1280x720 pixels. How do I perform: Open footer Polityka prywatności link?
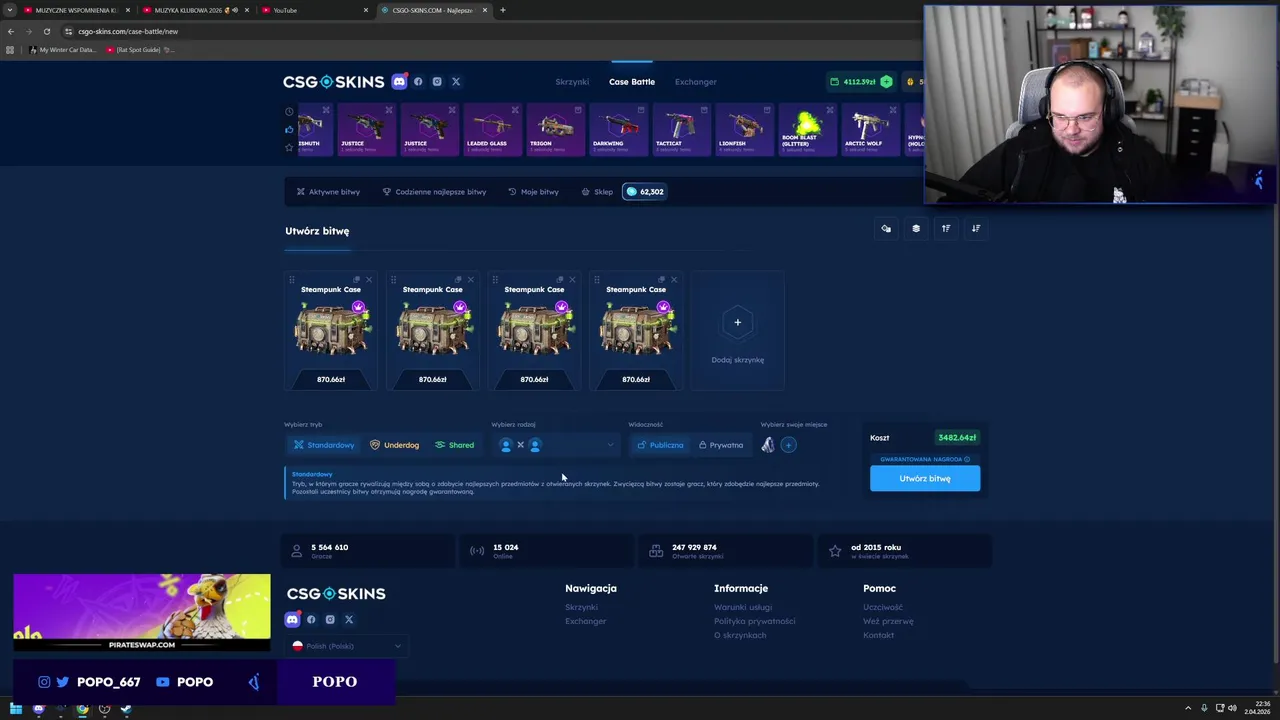pos(755,621)
